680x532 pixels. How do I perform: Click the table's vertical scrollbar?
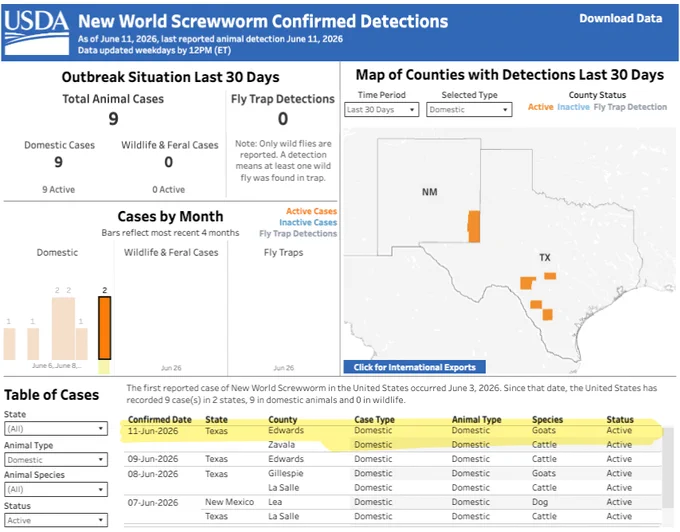[x=668, y=468]
